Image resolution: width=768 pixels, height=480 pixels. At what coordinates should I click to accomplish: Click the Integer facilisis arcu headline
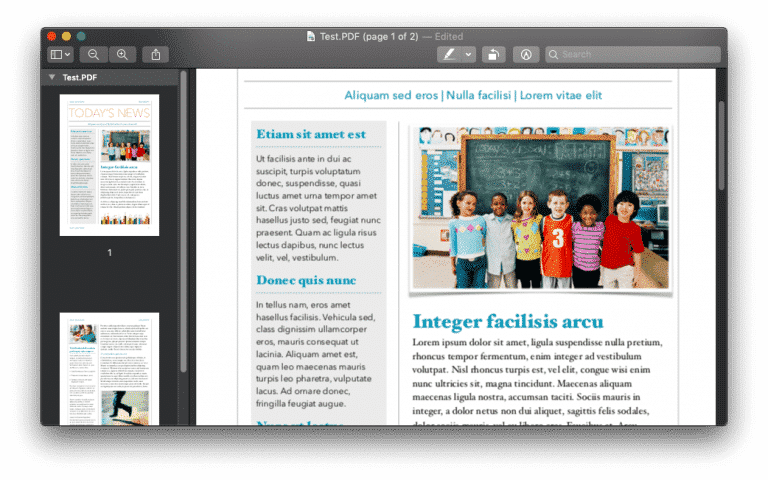(x=508, y=322)
